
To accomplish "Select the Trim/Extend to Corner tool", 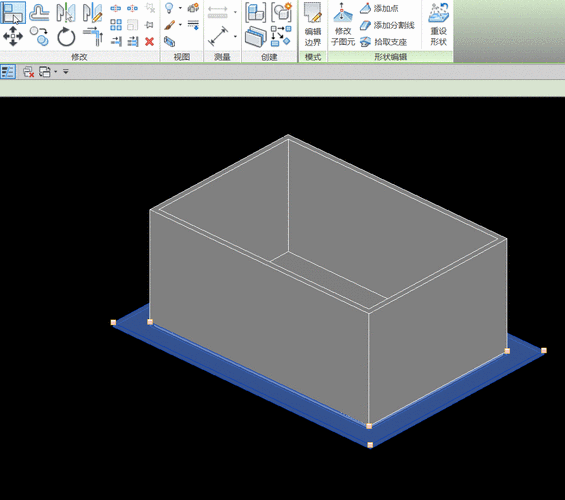I will point(93,36).
